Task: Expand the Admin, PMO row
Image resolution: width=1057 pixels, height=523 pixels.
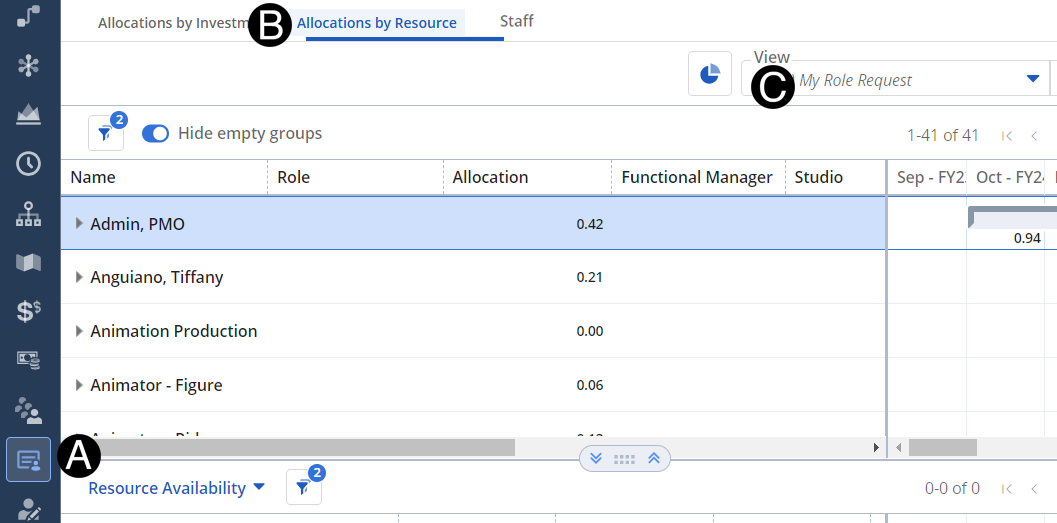Action: tap(79, 223)
